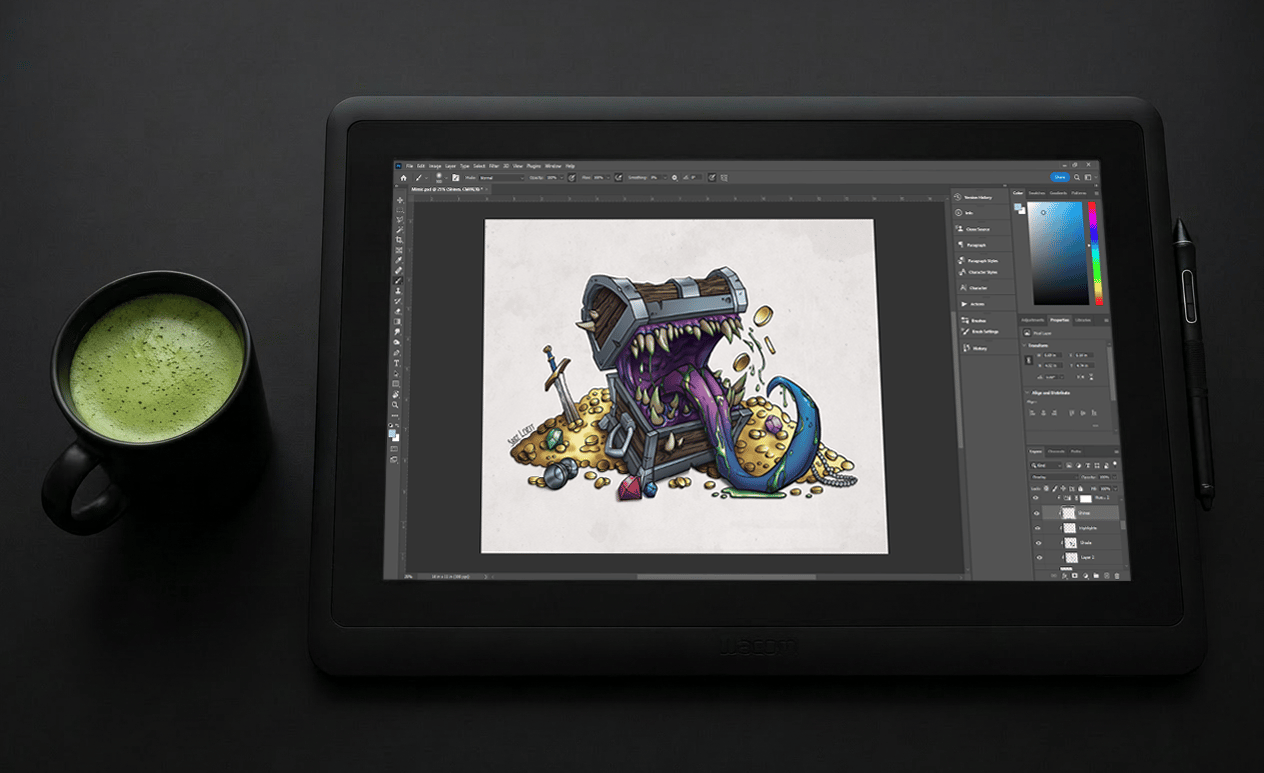Click the Home icon in options bar

tap(403, 178)
